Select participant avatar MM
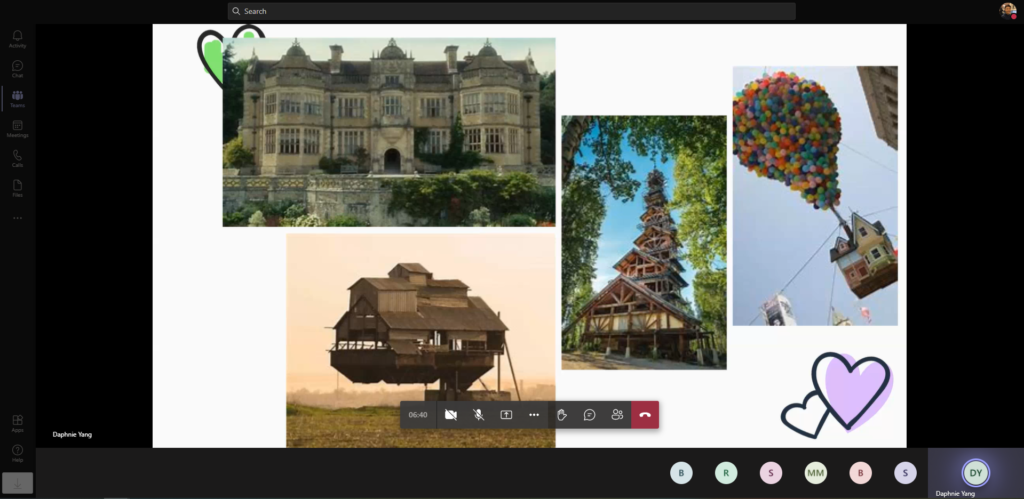This screenshot has width=1024, height=499. click(x=816, y=473)
